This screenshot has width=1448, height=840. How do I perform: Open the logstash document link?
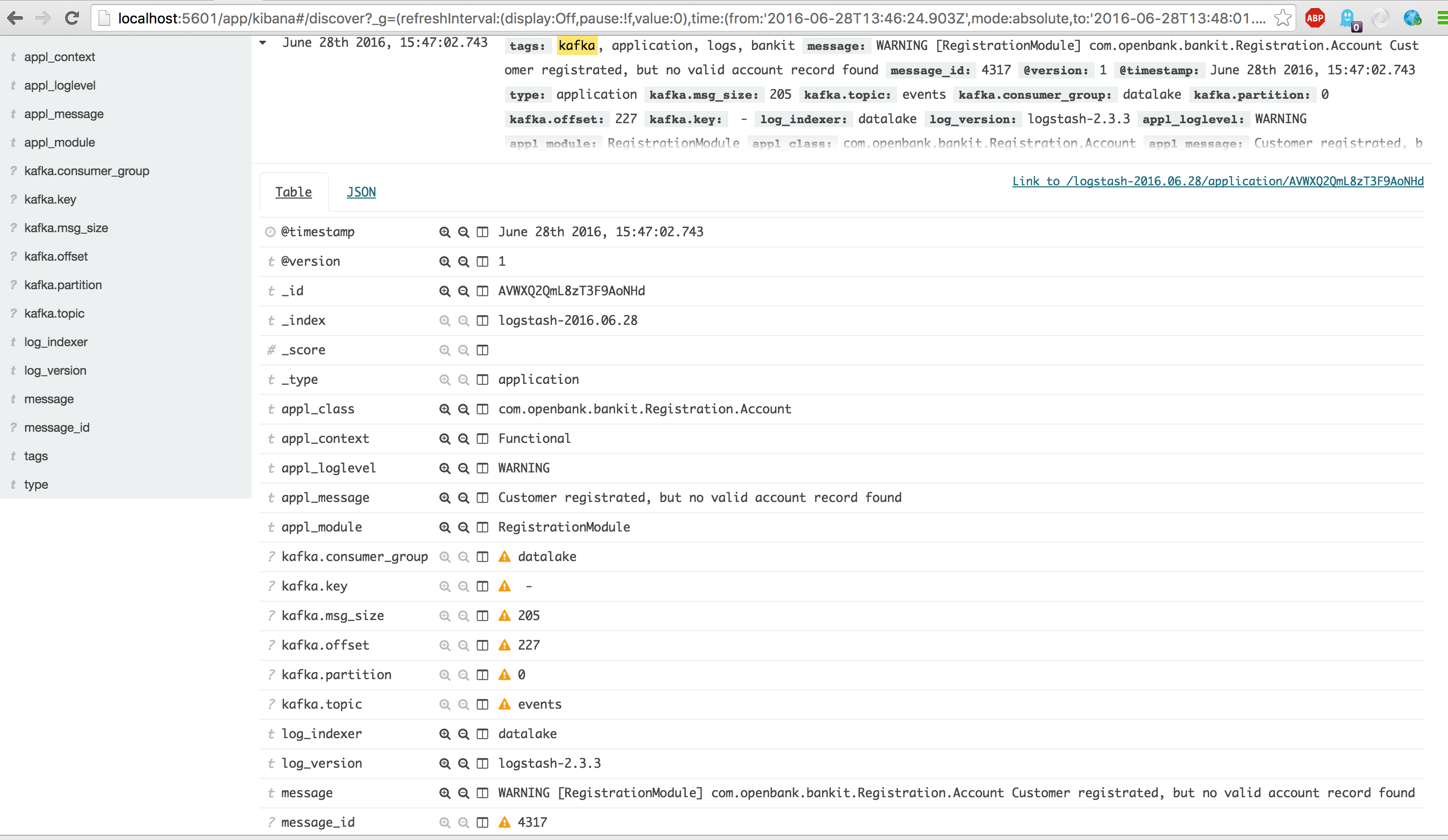(x=1217, y=182)
